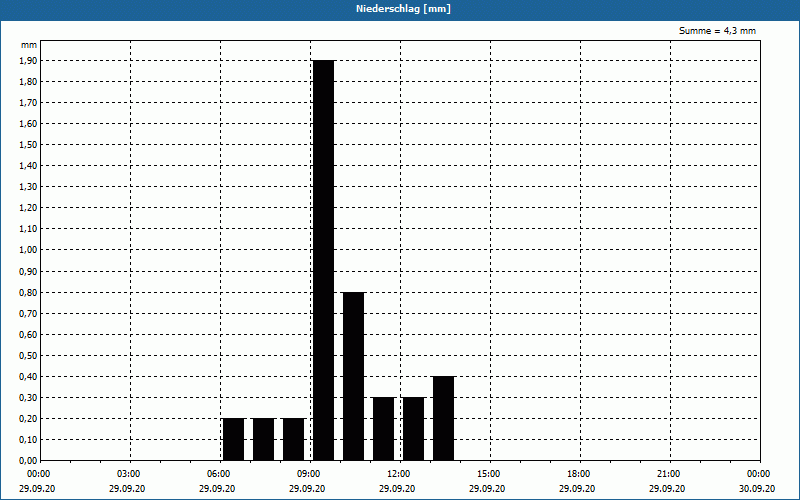Click the y-axis value '1,10'
The height and width of the screenshot is (500, 800).
[x=28, y=229]
